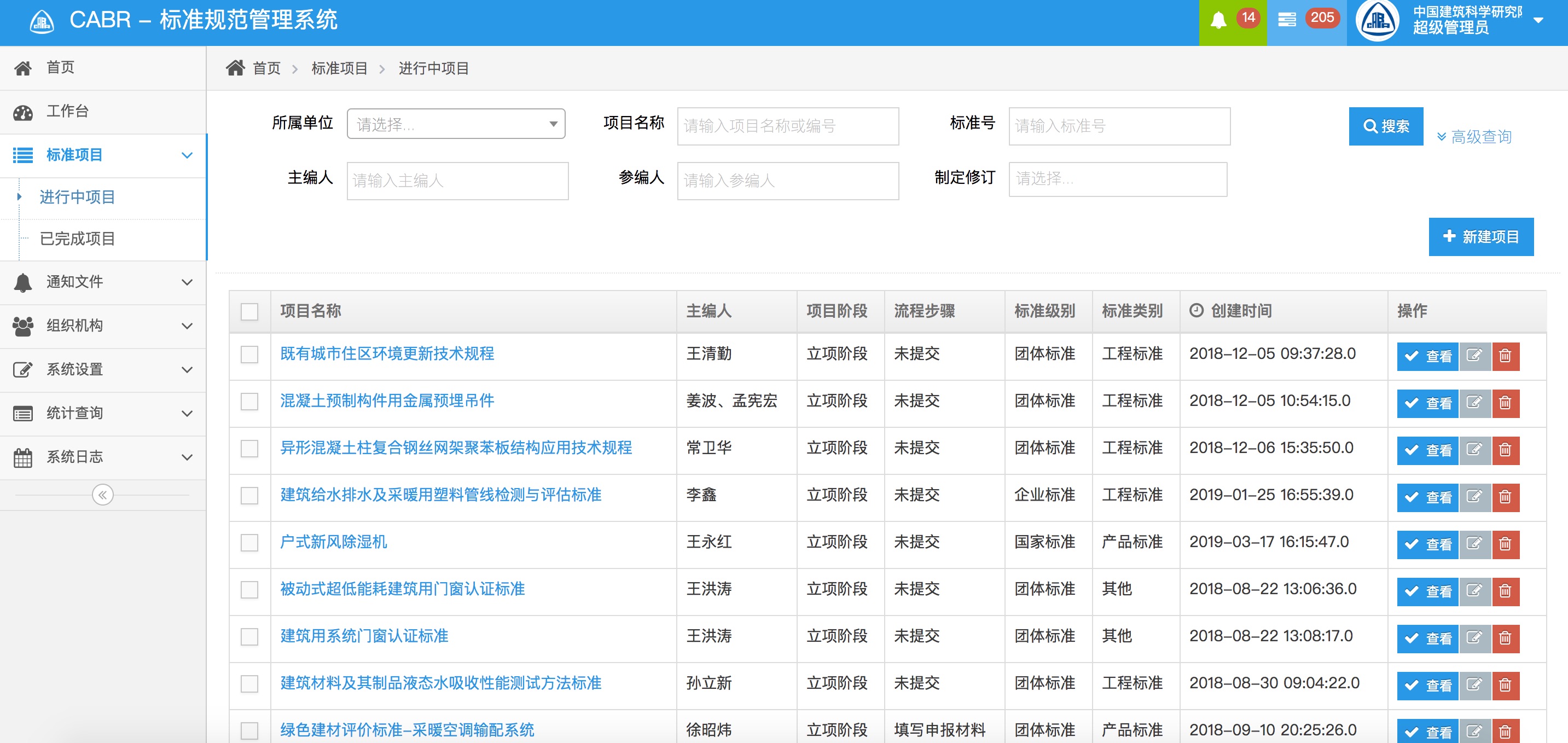The width and height of the screenshot is (1568, 743).
Task: Edit the 被动式超低能耗建筑用门窗认证标准 row
Action: click(1474, 591)
